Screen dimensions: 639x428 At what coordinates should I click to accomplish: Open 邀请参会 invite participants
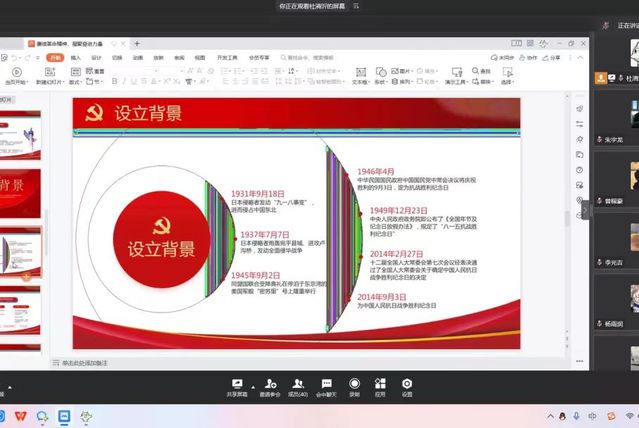(x=268, y=383)
